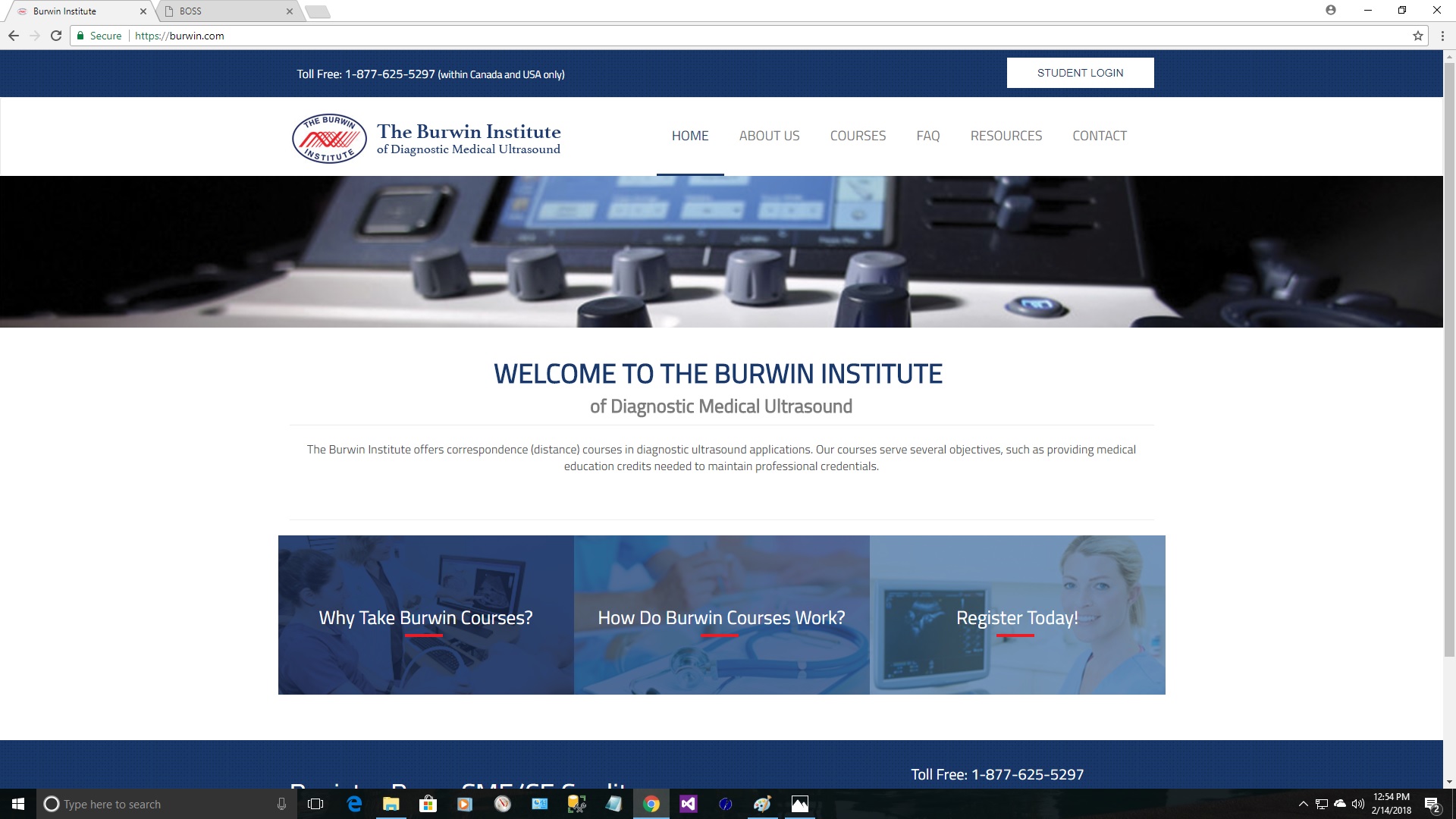Open Why Take Burwin Courses? tile
The width and height of the screenshot is (1456, 819).
point(426,615)
